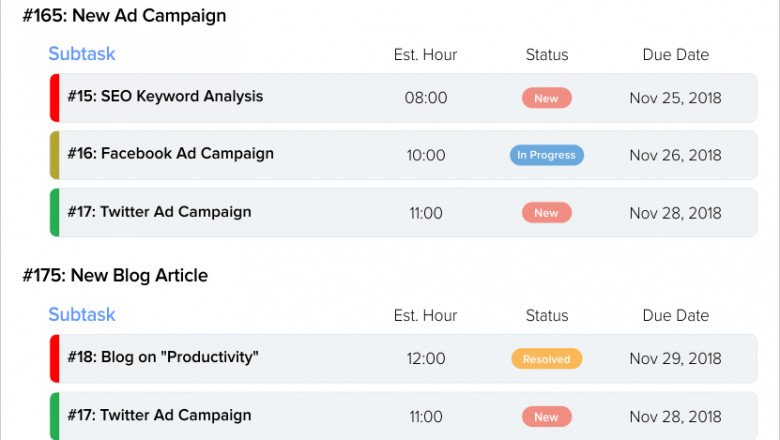Click Subtask link under New Ad Campaign
The width and height of the screenshot is (780, 440).
pyautogui.click(x=82, y=54)
